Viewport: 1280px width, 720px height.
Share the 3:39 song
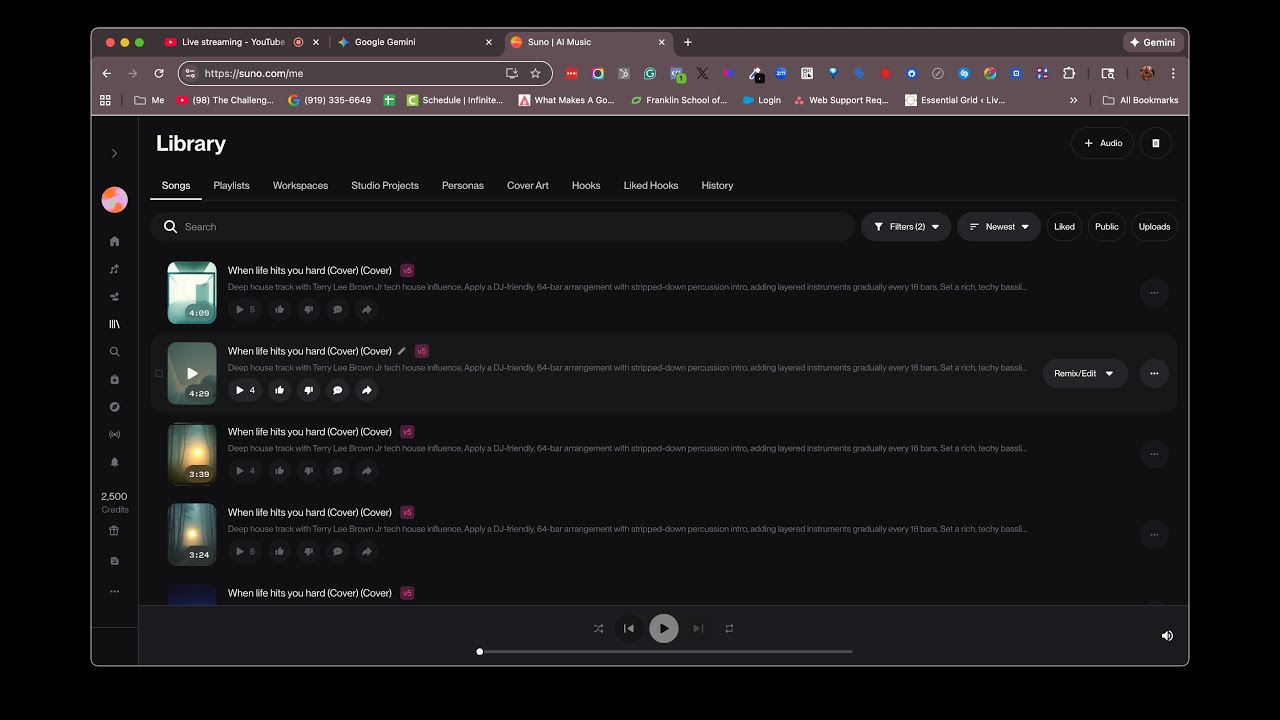click(x=367, y=471)
